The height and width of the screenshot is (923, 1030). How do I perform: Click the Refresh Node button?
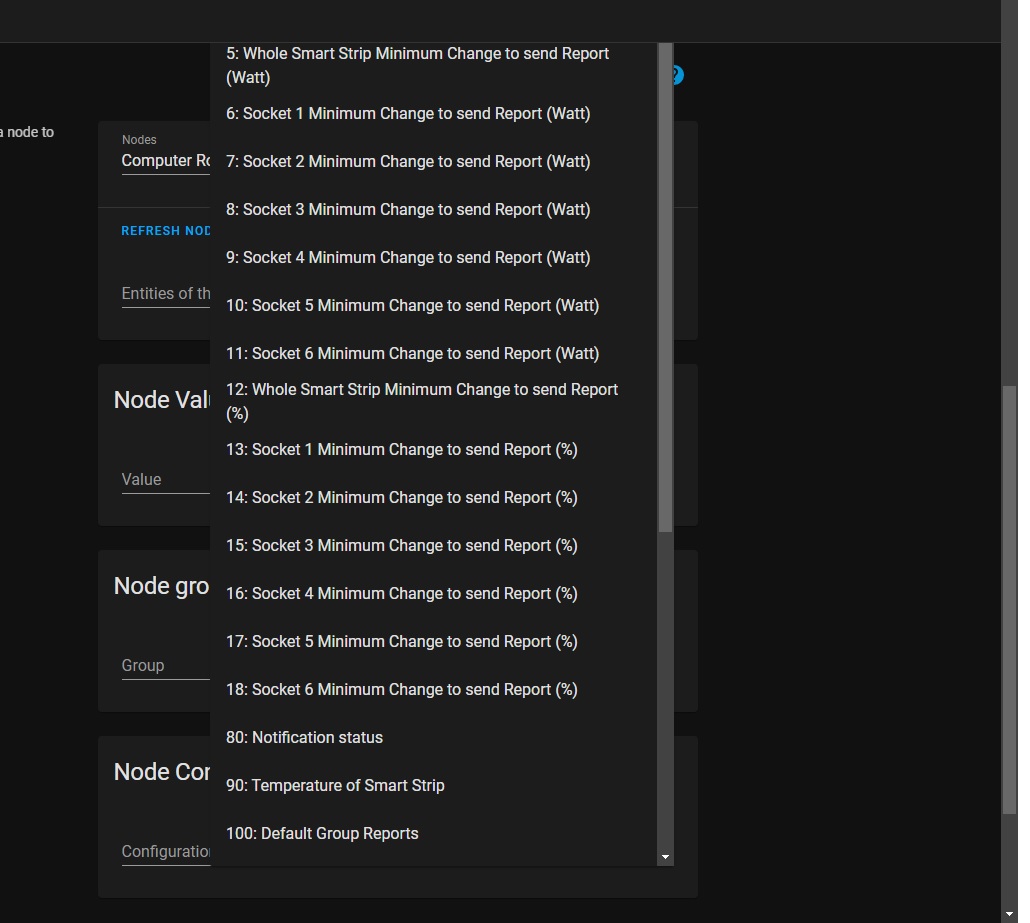pos(165,230)
